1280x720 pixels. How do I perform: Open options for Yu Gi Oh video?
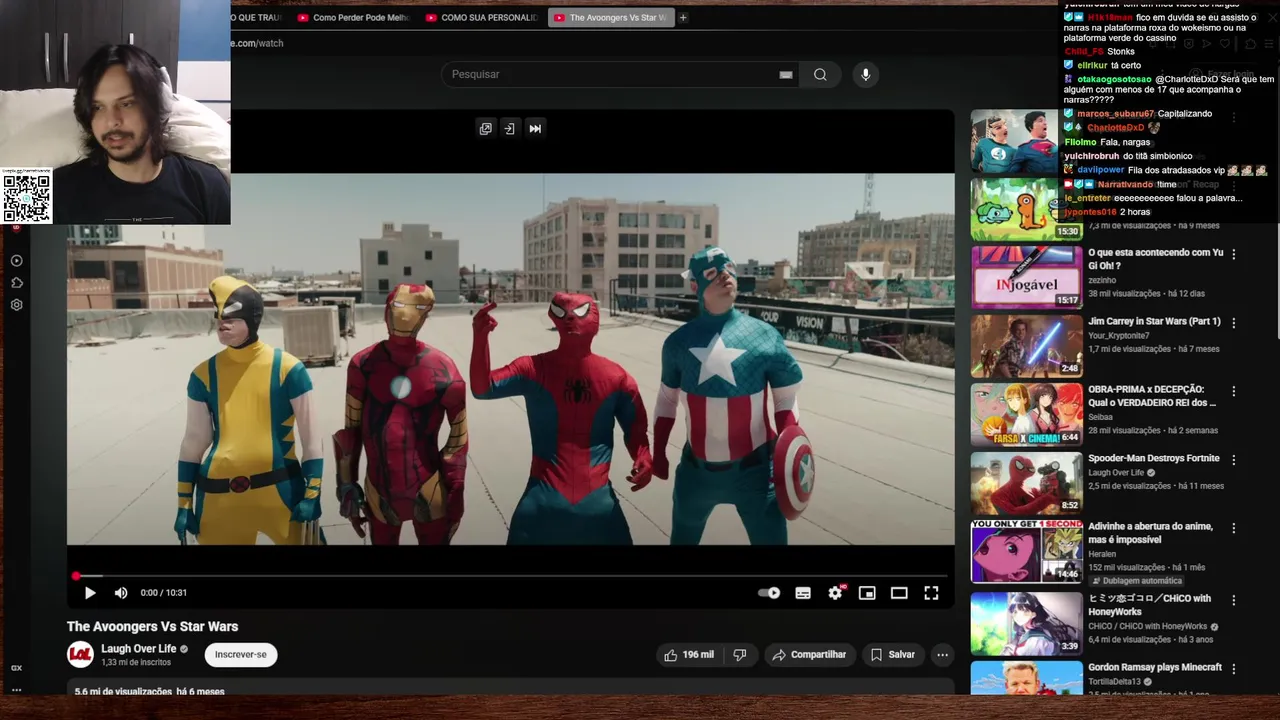click(1233, 254)
